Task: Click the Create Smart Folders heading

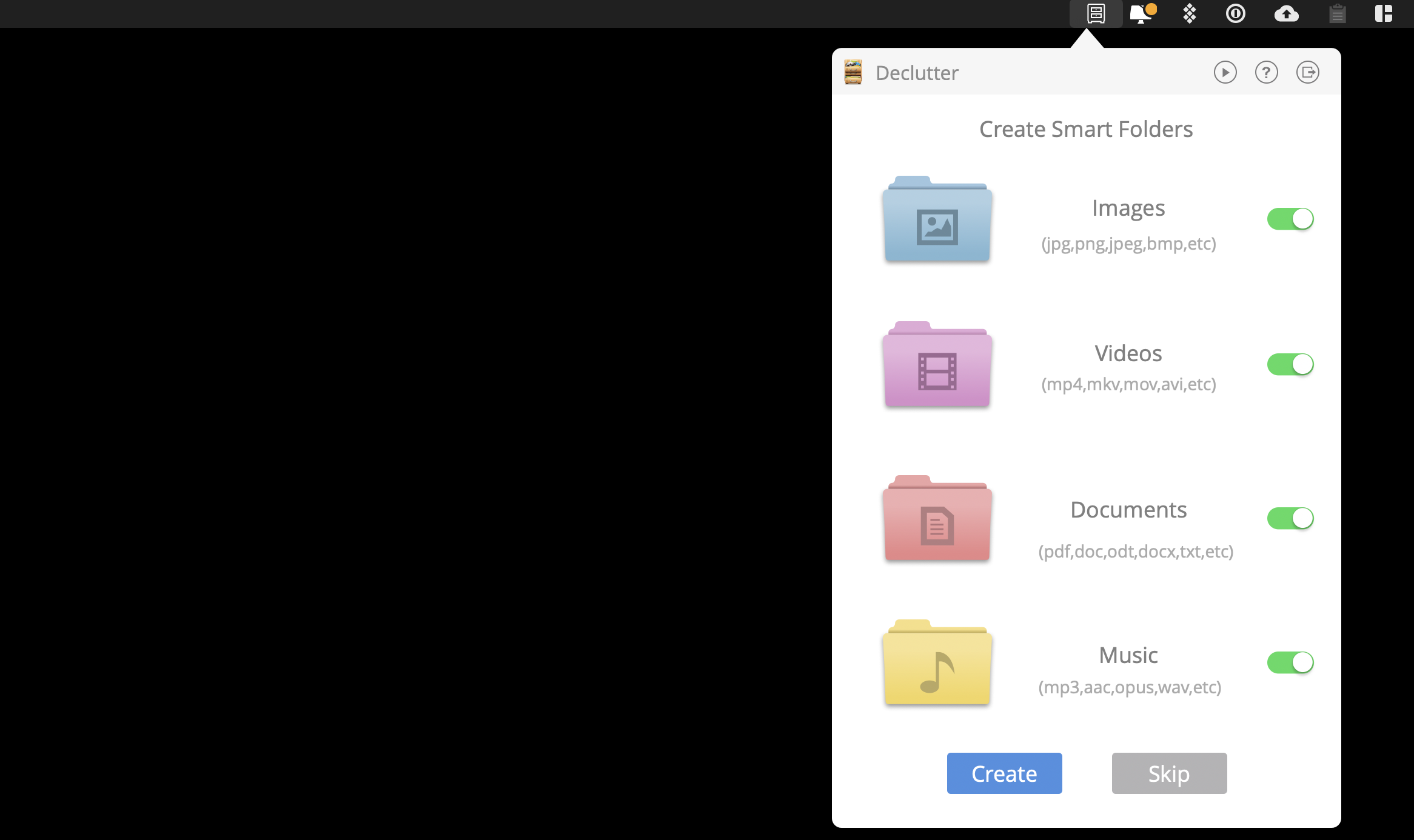Action: 1086,129
